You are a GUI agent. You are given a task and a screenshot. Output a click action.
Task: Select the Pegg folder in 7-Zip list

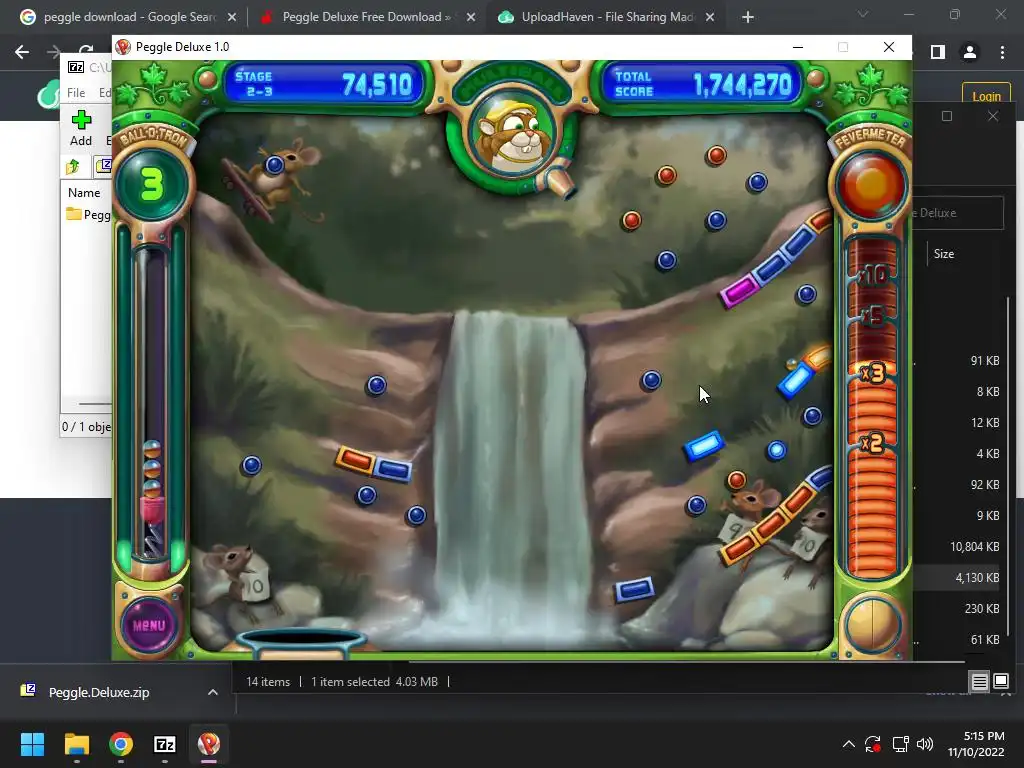(x=89, y=214)
